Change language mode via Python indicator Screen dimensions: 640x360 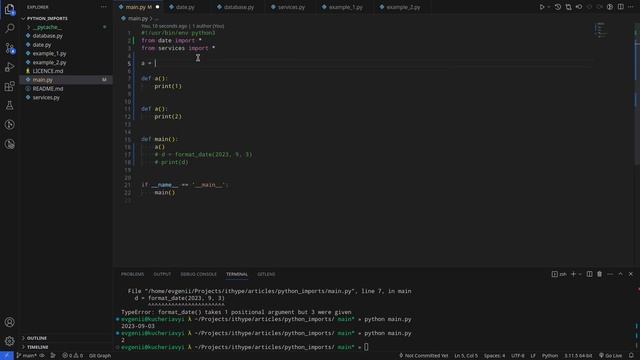[x=550, y=356]
